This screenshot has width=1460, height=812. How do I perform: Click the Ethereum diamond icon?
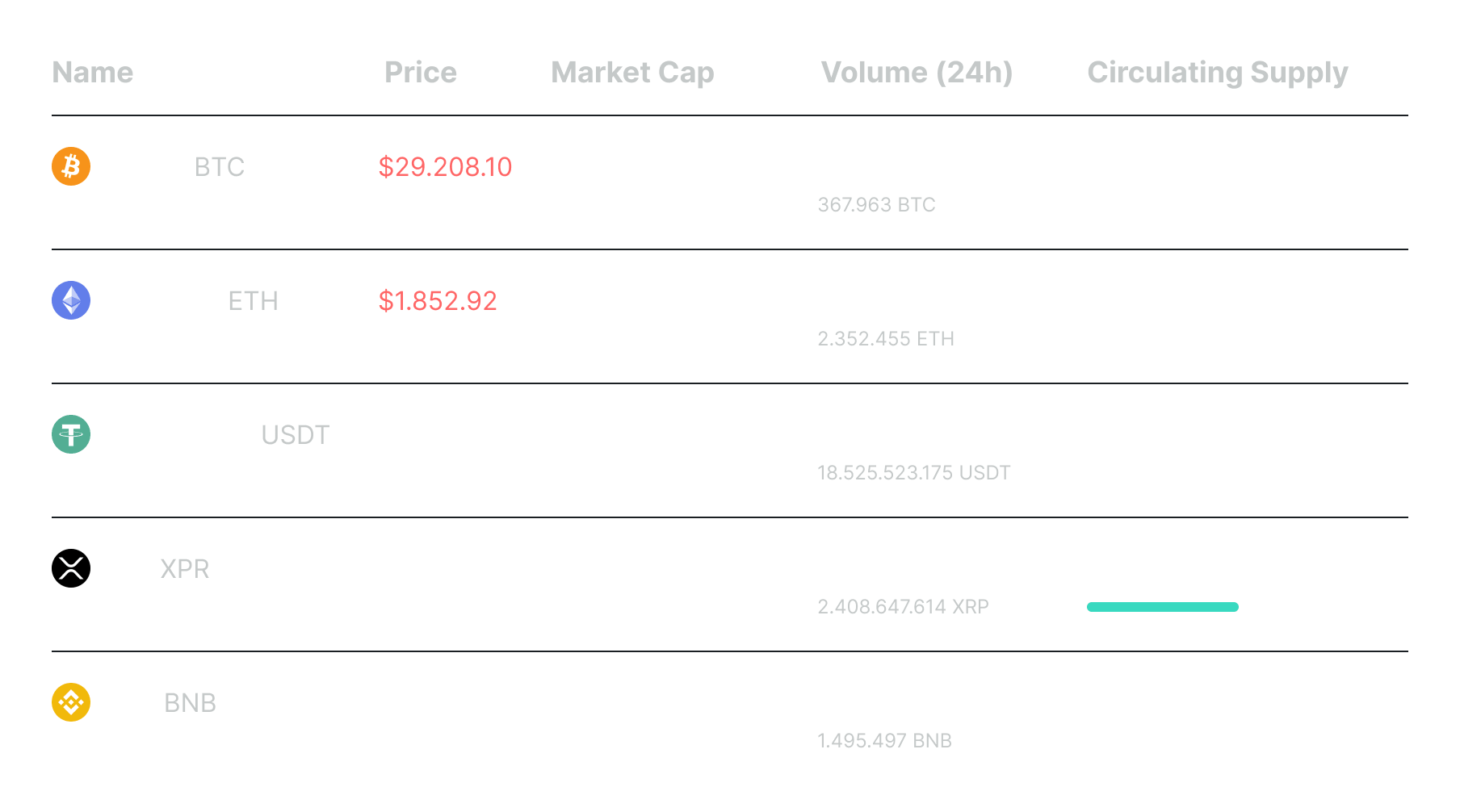click(x=71, y=300)
